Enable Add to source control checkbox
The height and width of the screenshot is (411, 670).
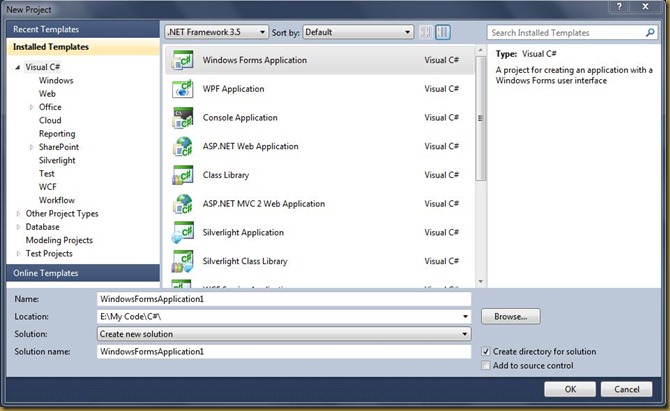485,365
